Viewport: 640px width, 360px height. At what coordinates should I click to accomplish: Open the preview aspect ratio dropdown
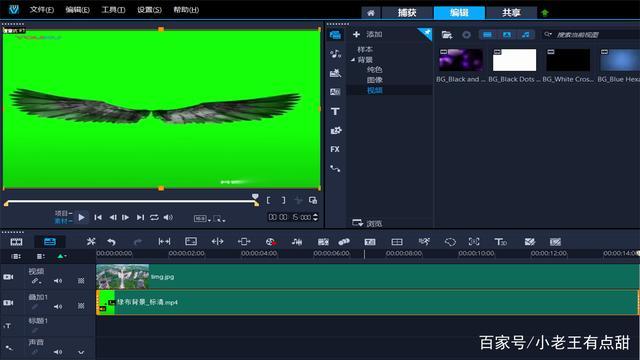point(202,219)
